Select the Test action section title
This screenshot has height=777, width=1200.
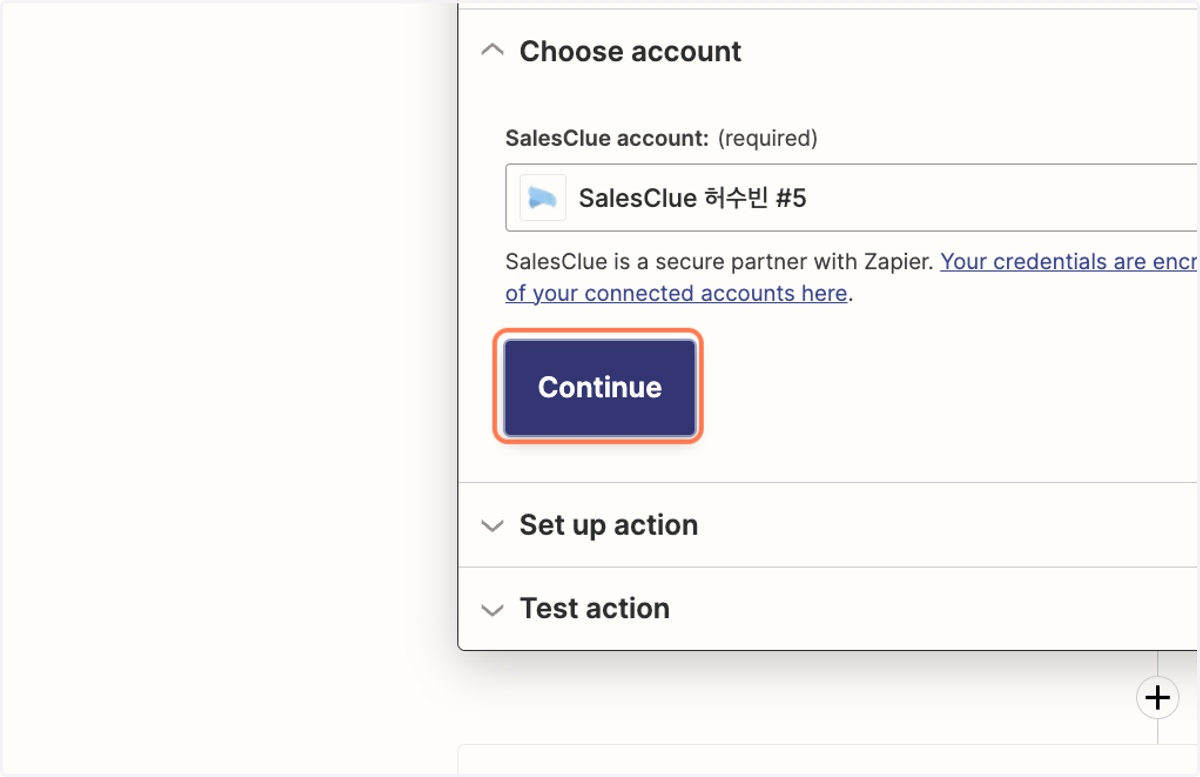pyautogui.click(x=594, y=608)
